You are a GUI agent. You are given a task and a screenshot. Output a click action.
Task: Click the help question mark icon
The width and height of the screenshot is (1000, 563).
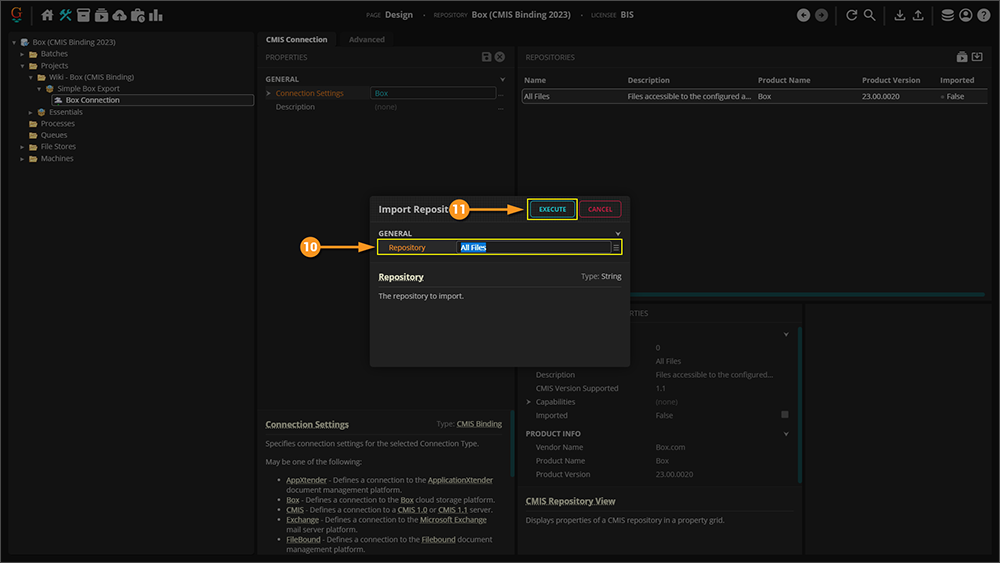(983, 15)
